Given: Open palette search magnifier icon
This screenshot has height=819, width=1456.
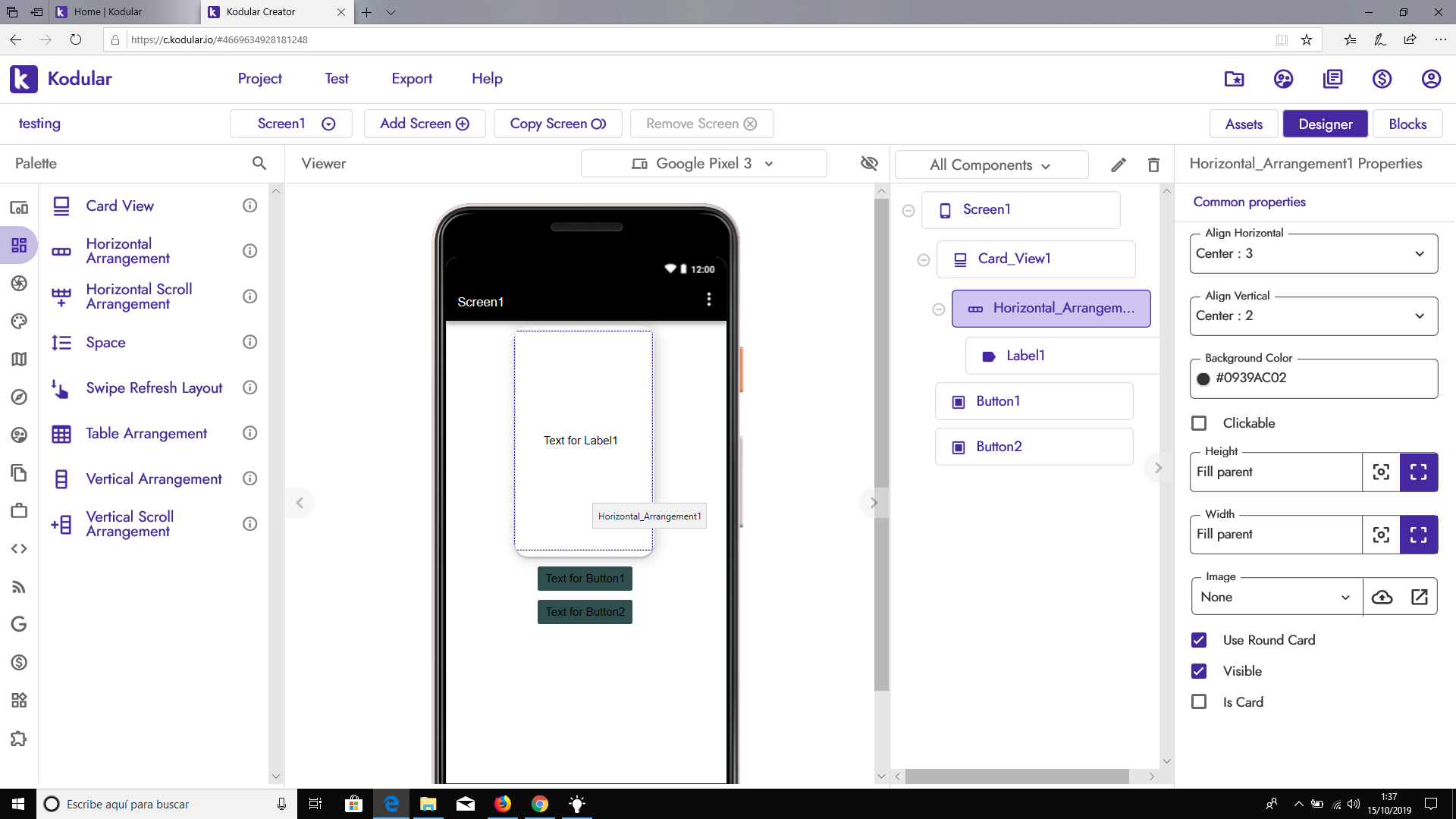Looking at the screenshot, I should 259,163.
